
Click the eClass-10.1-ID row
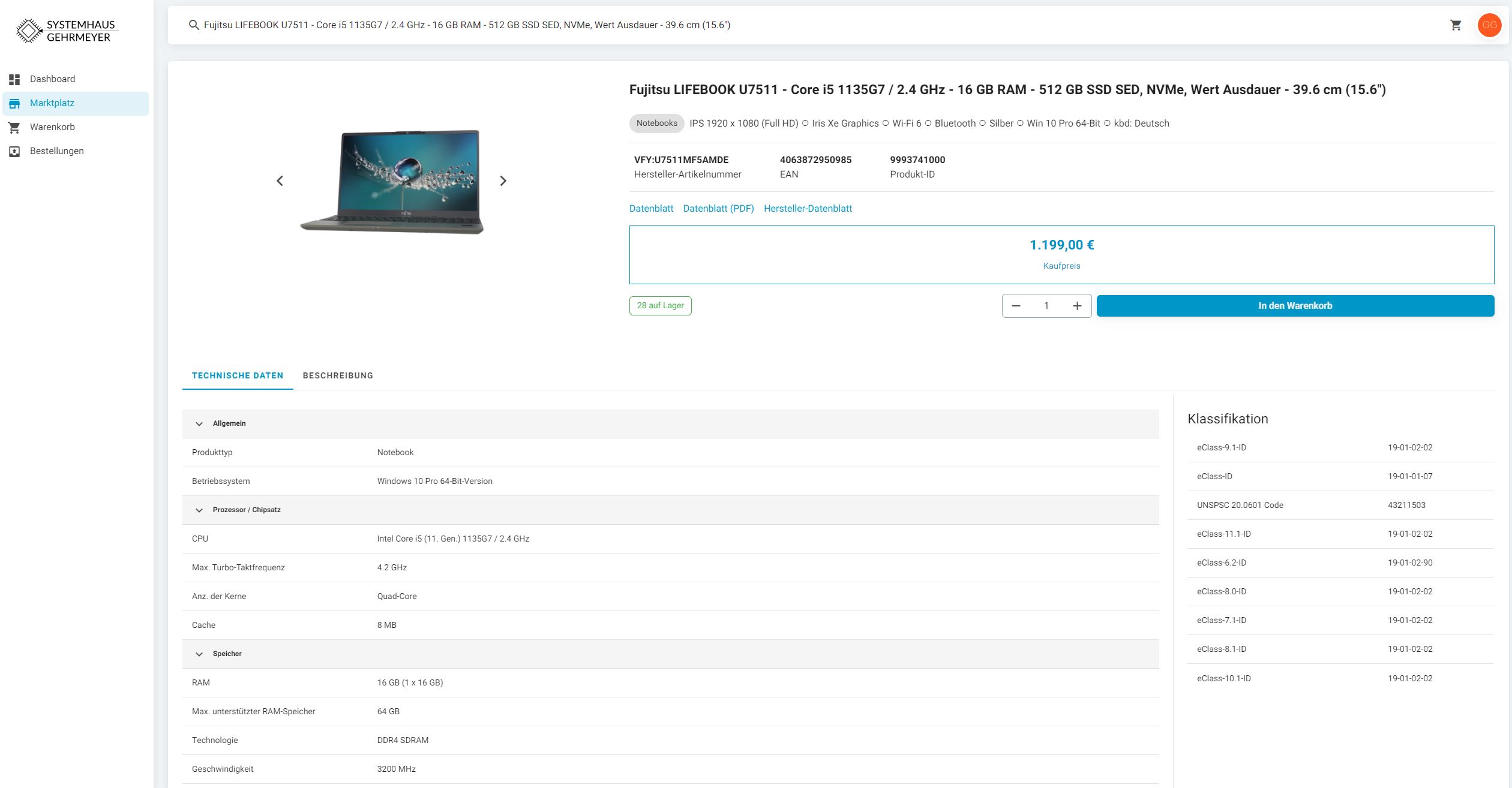pyautogui.click(x=1340, y=679)
